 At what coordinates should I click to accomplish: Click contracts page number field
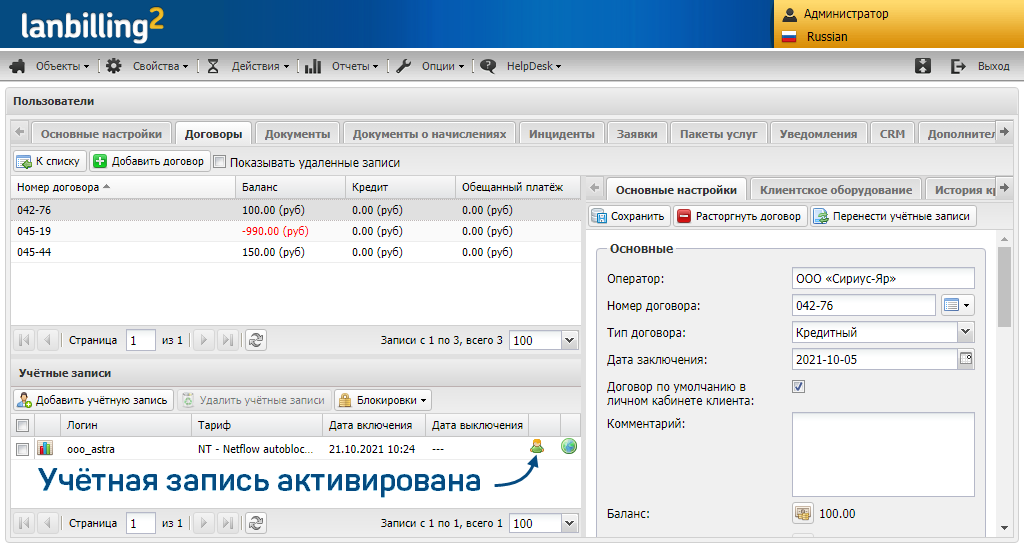click(140, 340)
